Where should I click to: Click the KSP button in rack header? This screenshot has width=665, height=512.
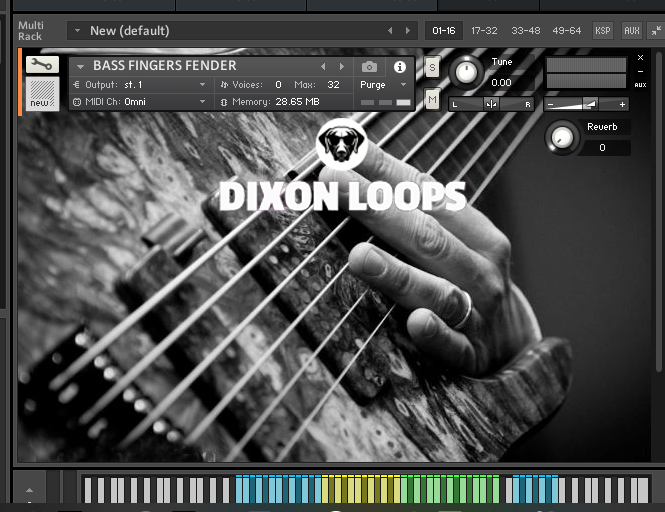coord(603,31)
